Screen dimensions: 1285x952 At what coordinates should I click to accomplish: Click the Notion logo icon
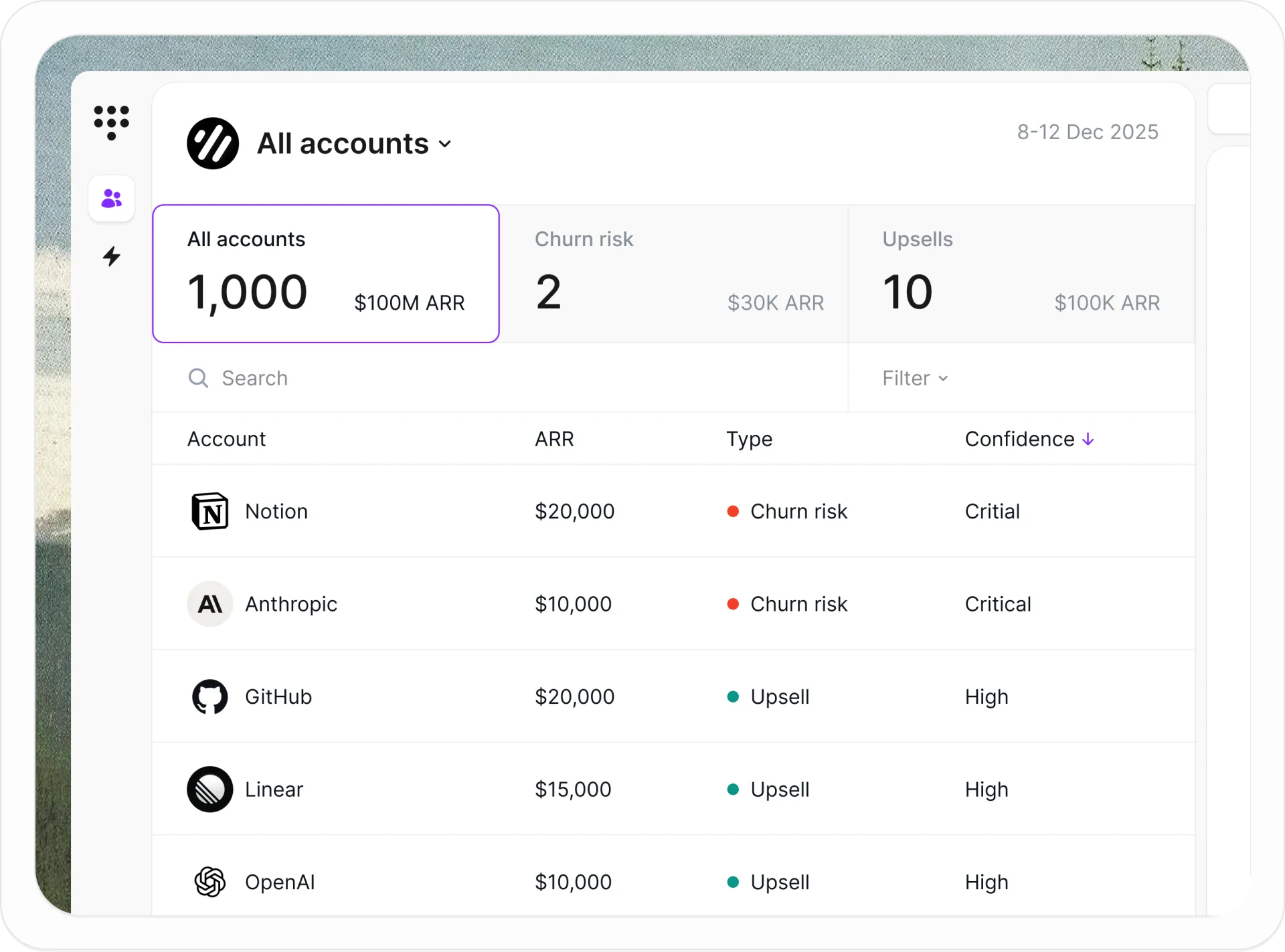pyautogui.click(x=209, y=512)
